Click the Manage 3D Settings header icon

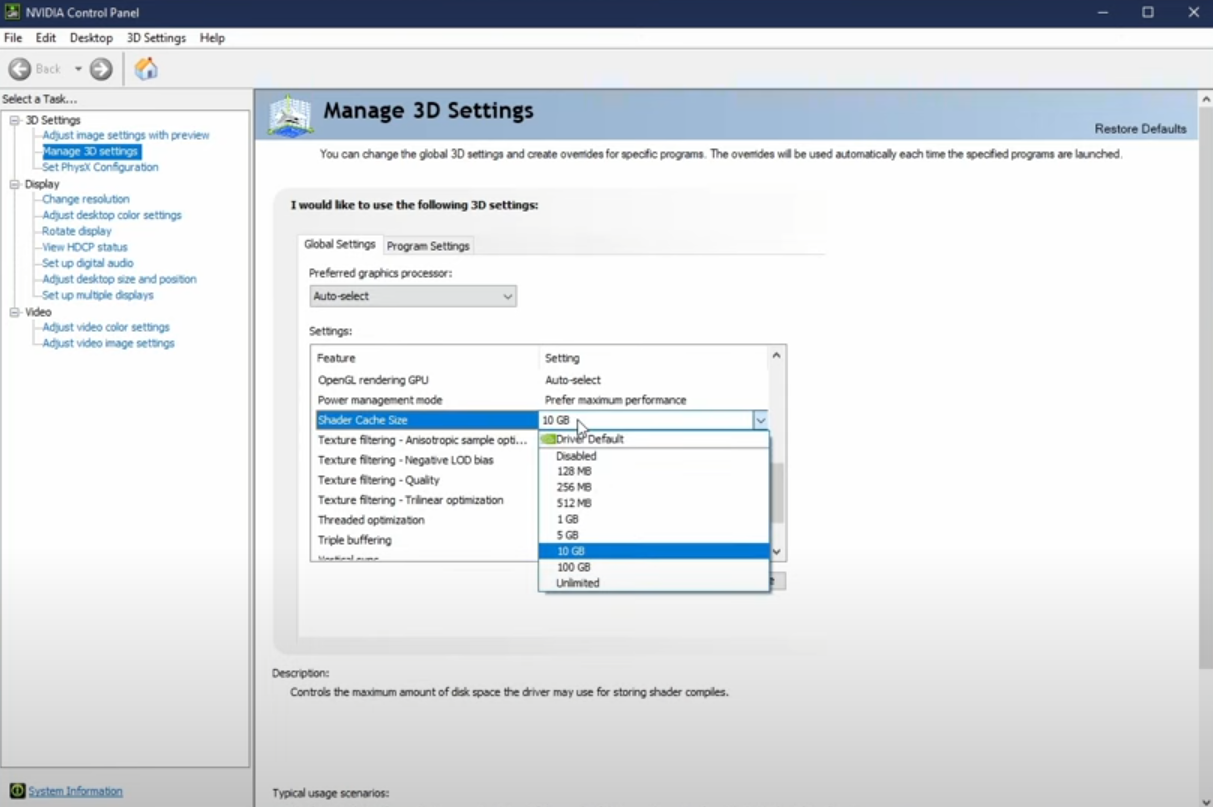click(x=291, y=116)
